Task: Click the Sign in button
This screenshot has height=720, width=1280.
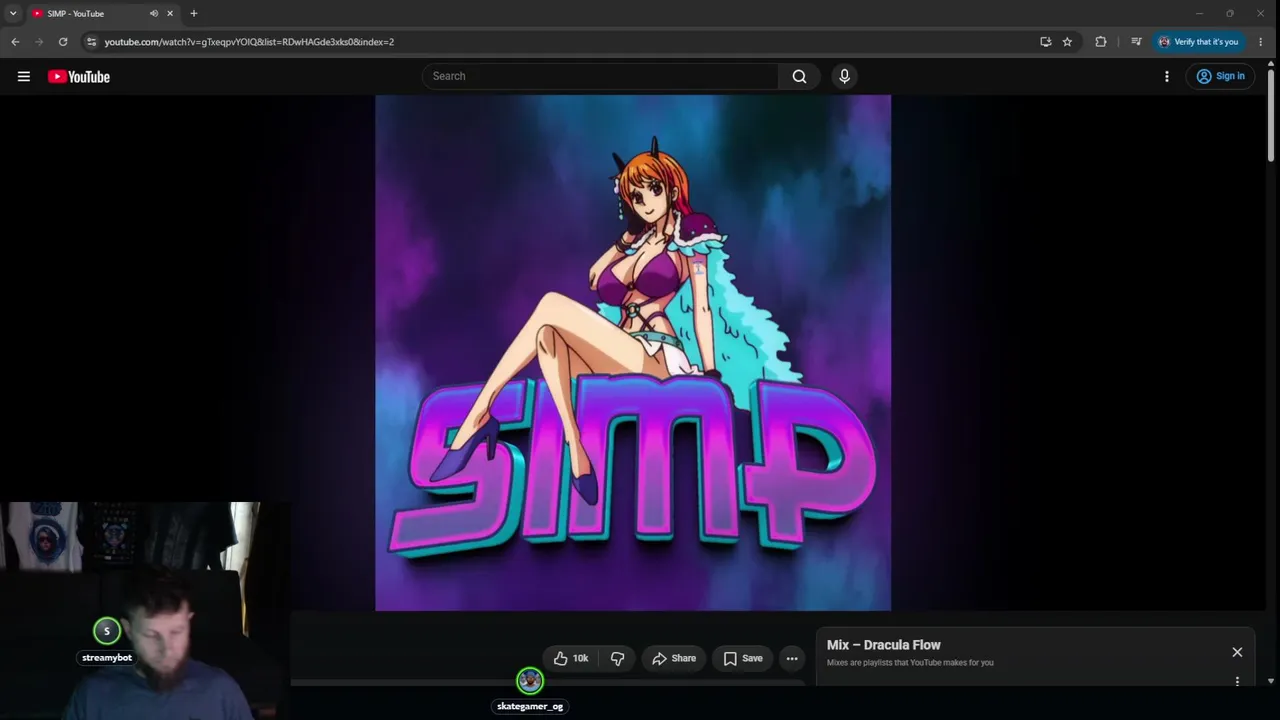Action: coord(1220,76)
